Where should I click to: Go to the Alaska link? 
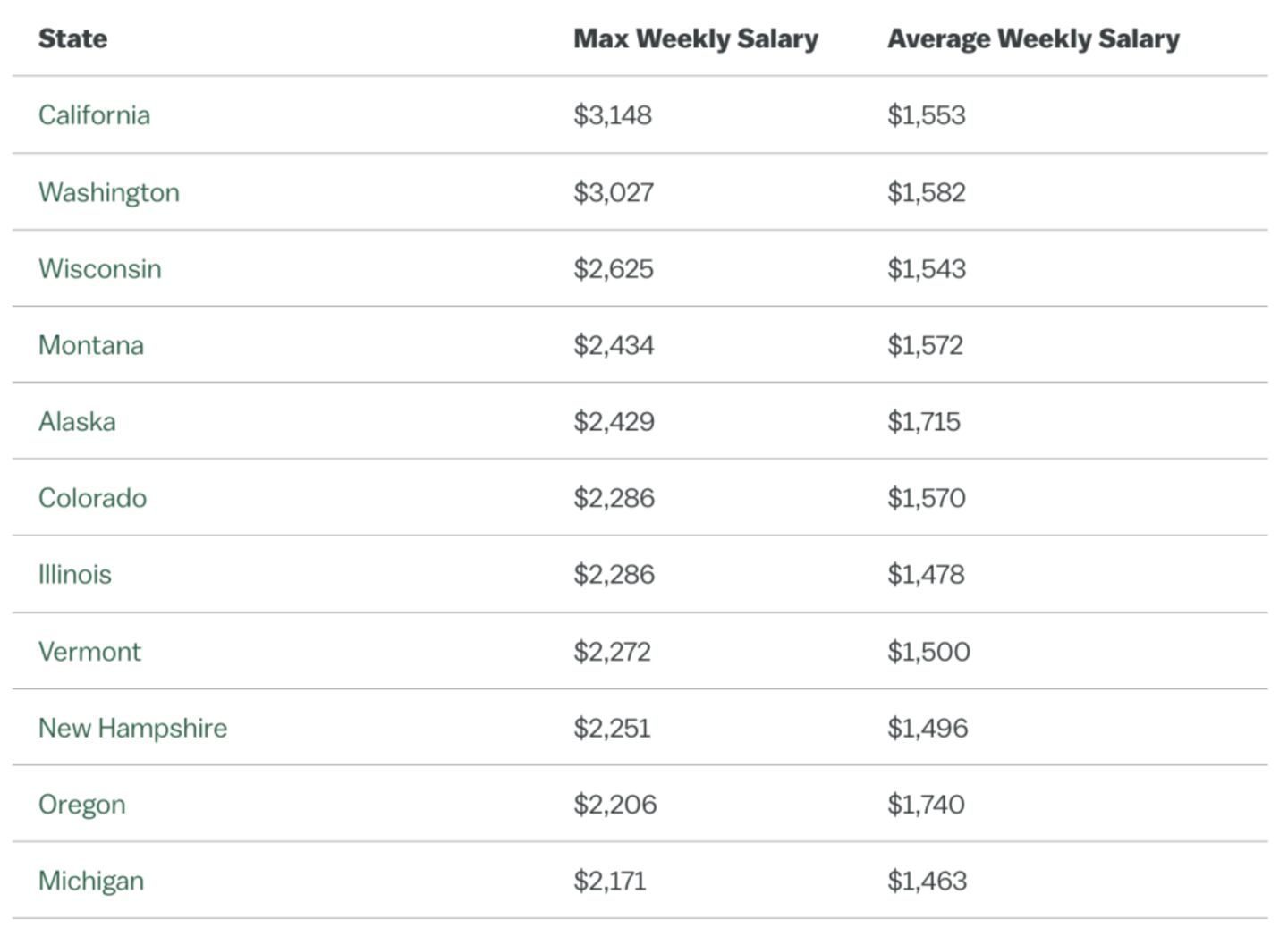click(x=77, y=422)
